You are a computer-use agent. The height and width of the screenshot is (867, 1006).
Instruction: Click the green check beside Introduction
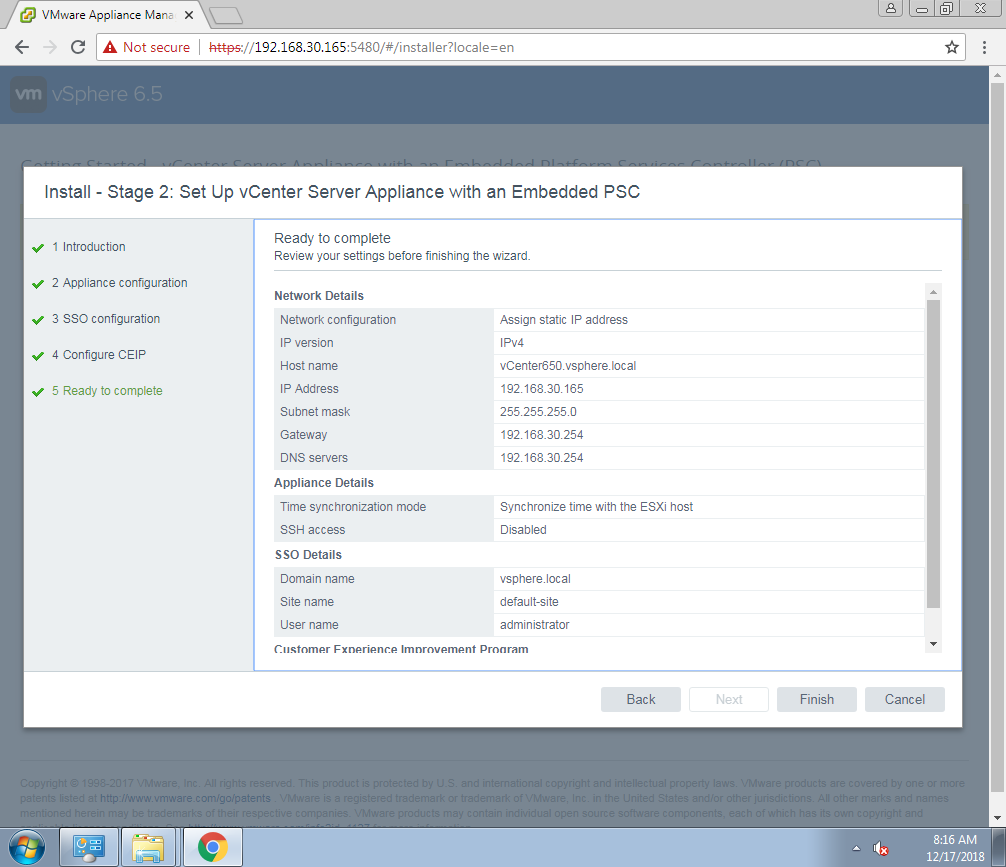[x=38, y=248]
